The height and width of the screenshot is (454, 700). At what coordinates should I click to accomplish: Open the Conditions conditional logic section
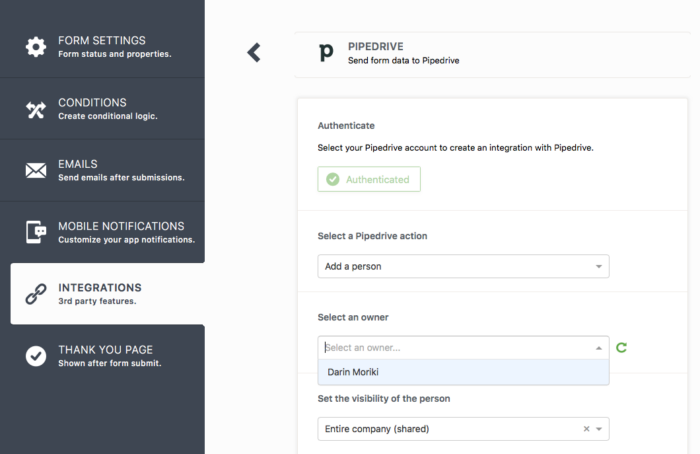tap(108, 108)
